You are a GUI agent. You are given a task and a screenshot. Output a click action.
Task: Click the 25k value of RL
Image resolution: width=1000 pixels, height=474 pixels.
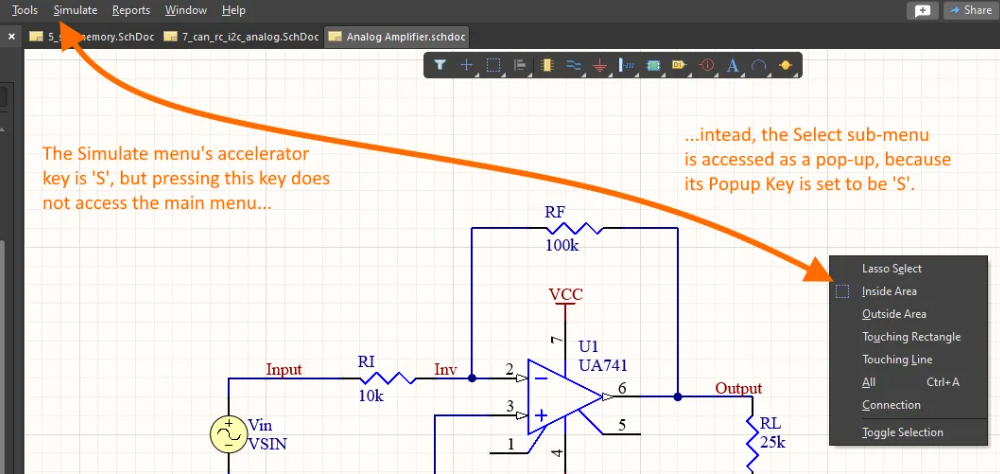(772, 442)
